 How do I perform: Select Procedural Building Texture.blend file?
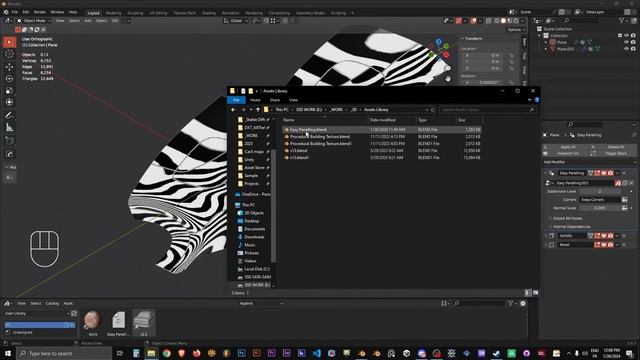click(320, 137)
